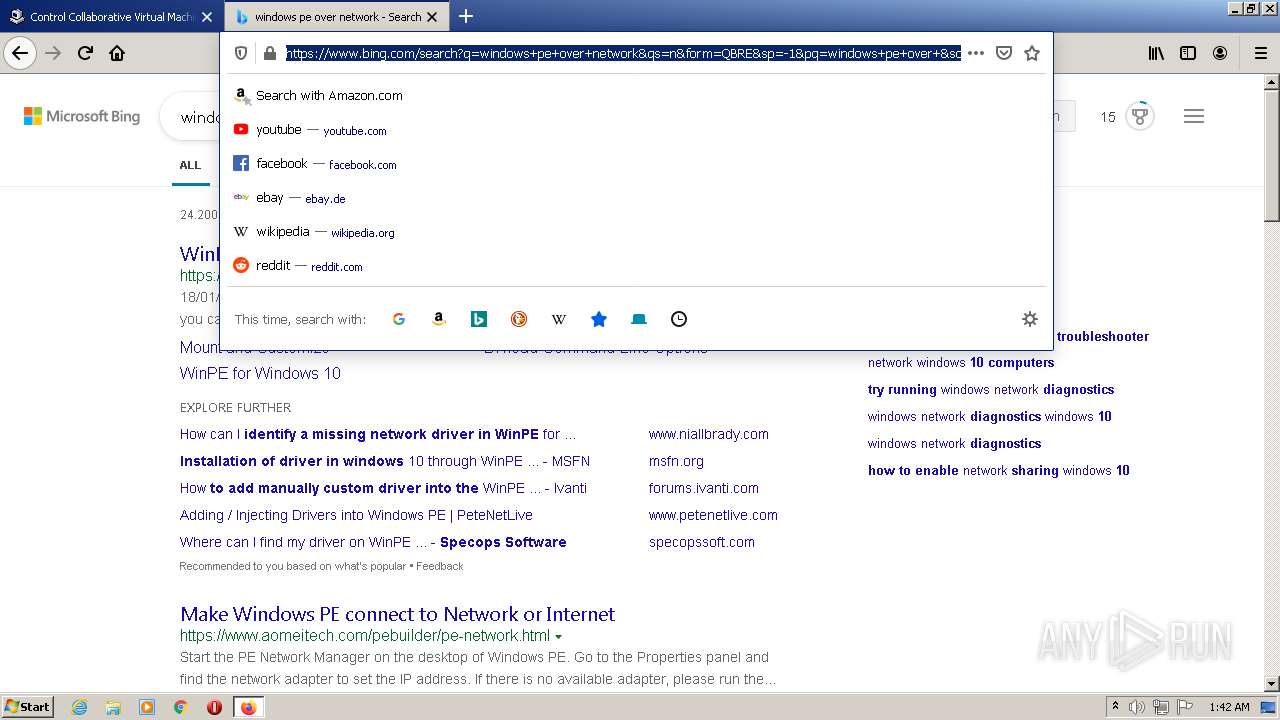Search this time with DuckDuckGo

pyautogui.click(x=519, y=319)
